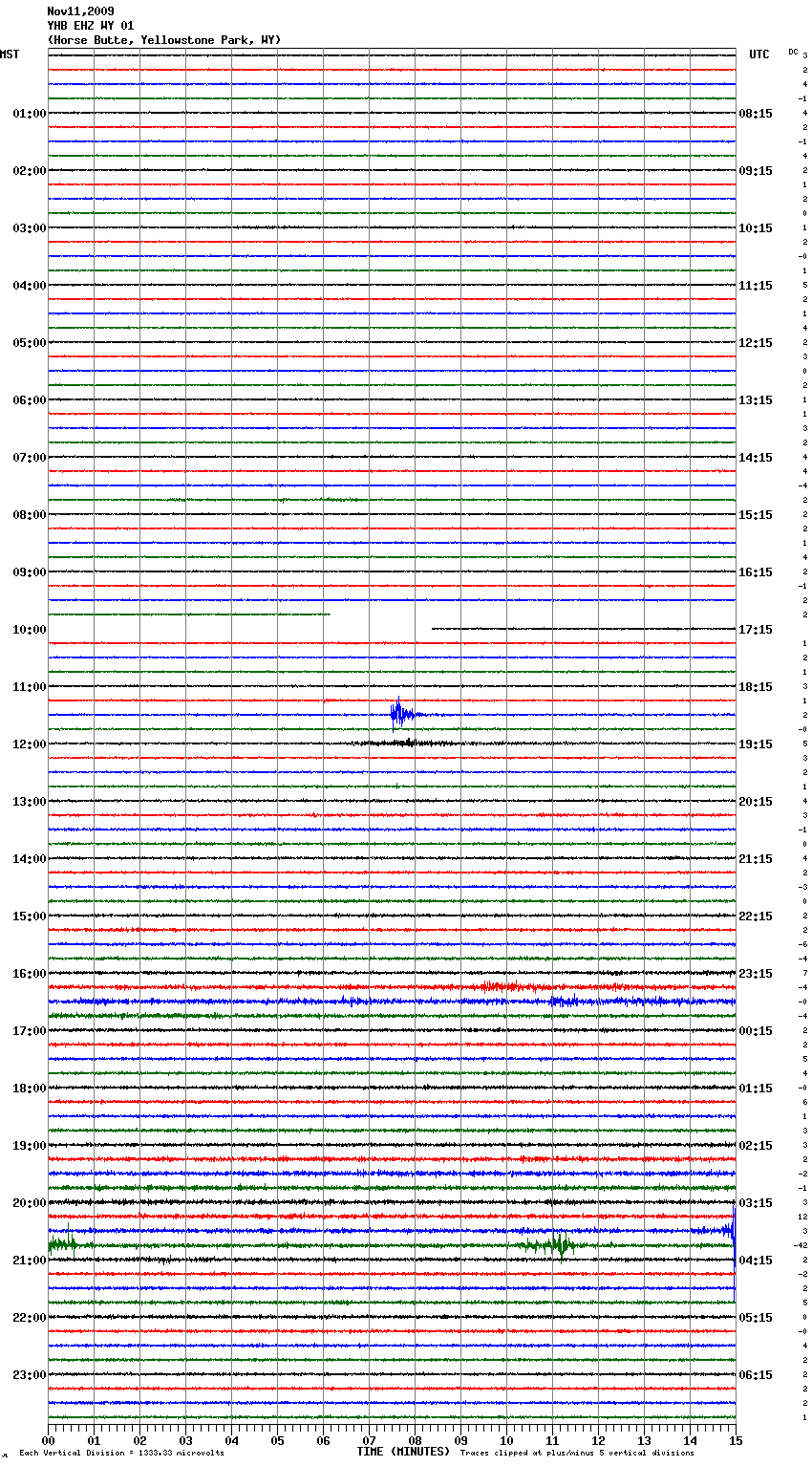The image size is (812, 1466).
Task: Select the 16:00 MST row label
Action: click(x=30, y=974)
